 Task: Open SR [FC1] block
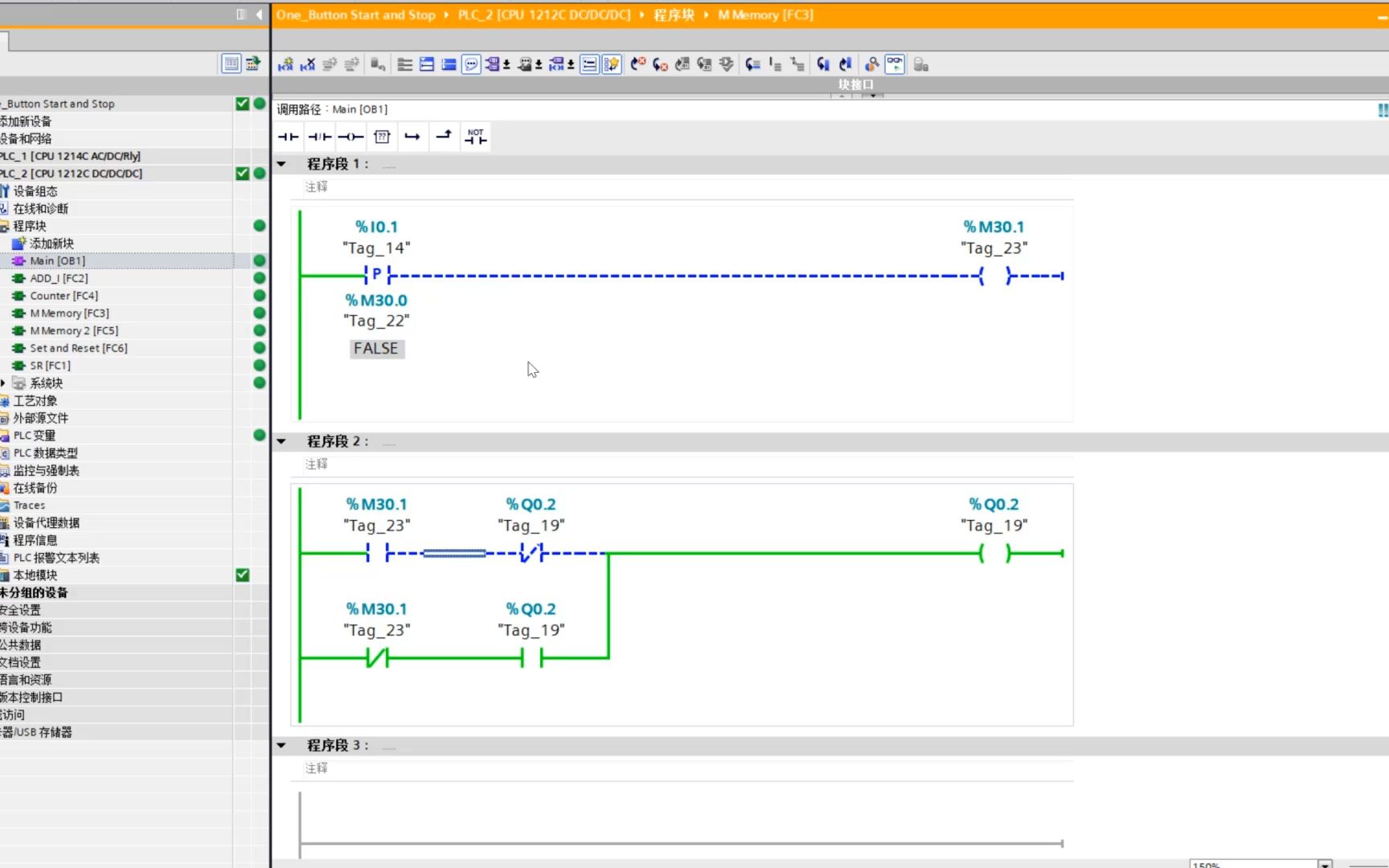pyautogui.click(x=50, y=366)
